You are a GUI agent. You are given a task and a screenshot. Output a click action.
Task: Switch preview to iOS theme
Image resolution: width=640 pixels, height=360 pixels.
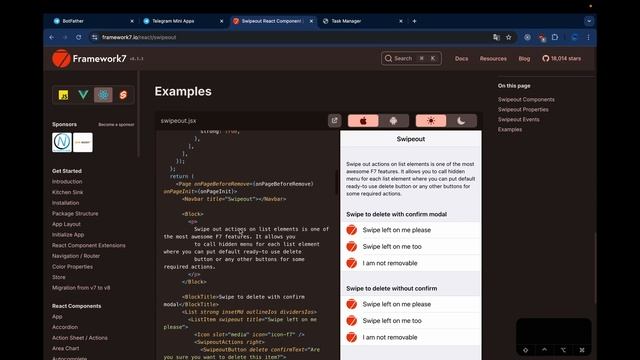363,121
